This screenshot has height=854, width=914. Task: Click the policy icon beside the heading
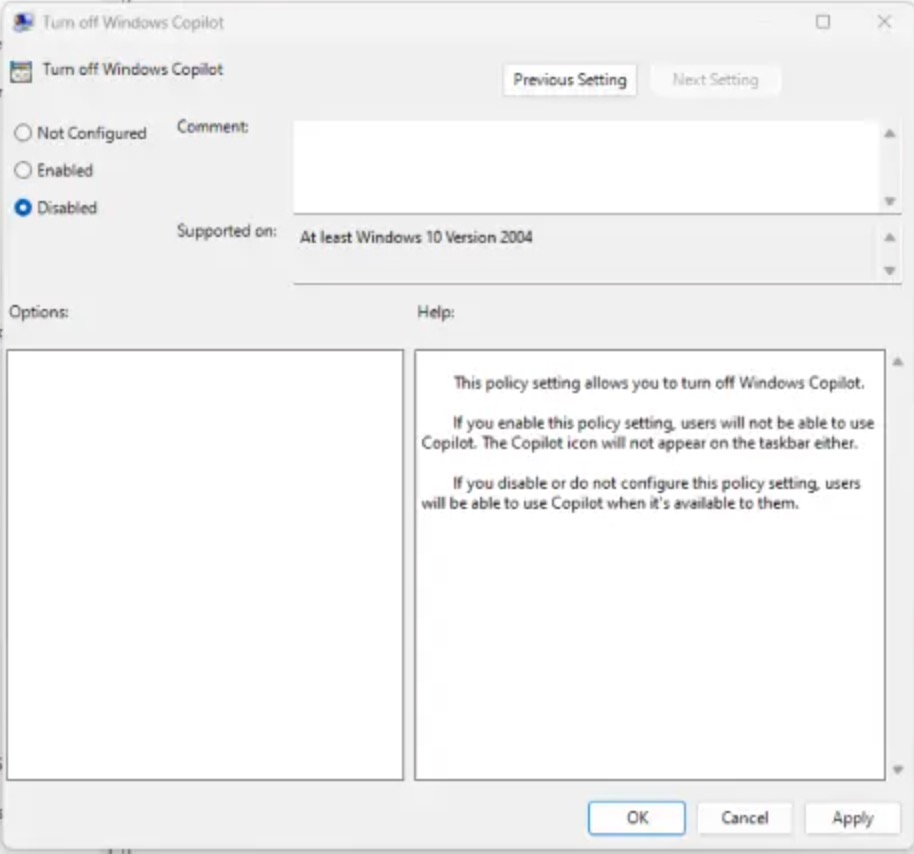click(x=21, y=72)
